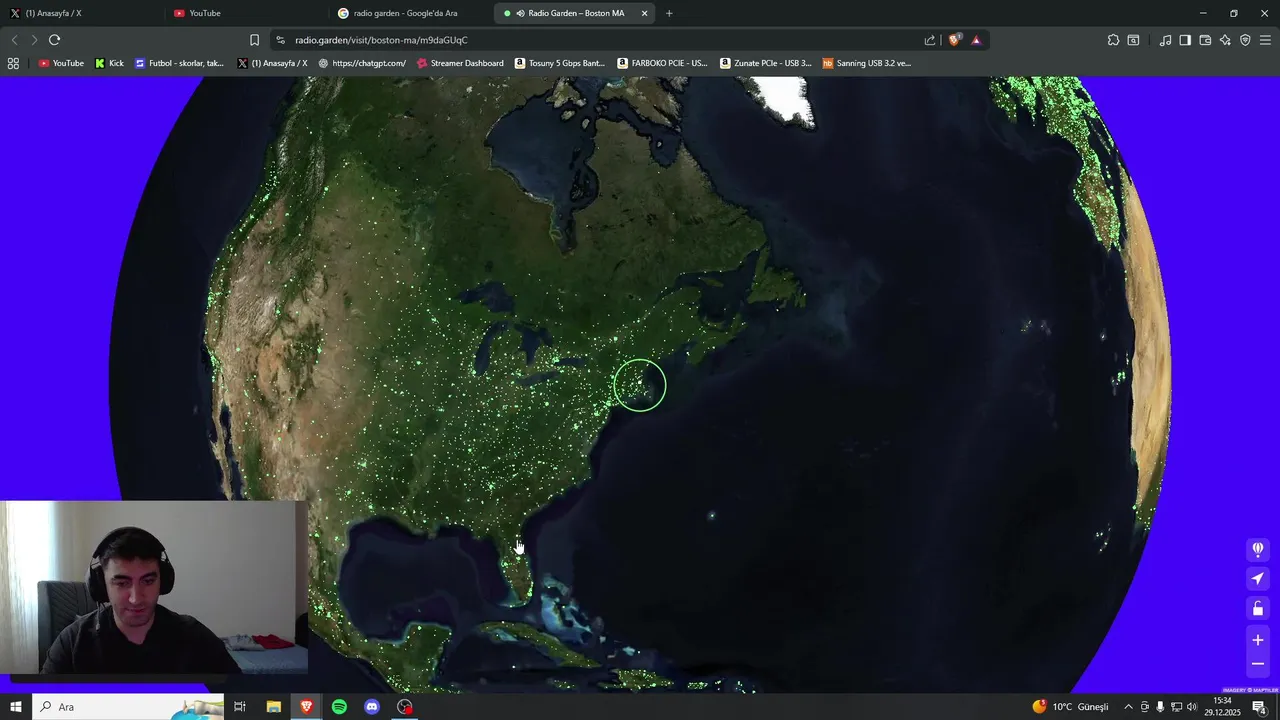This screenshot has height=720, width=1280.
Task: Open a new tab with plus button
Action: pyautogui.click(x=669, y=13)
